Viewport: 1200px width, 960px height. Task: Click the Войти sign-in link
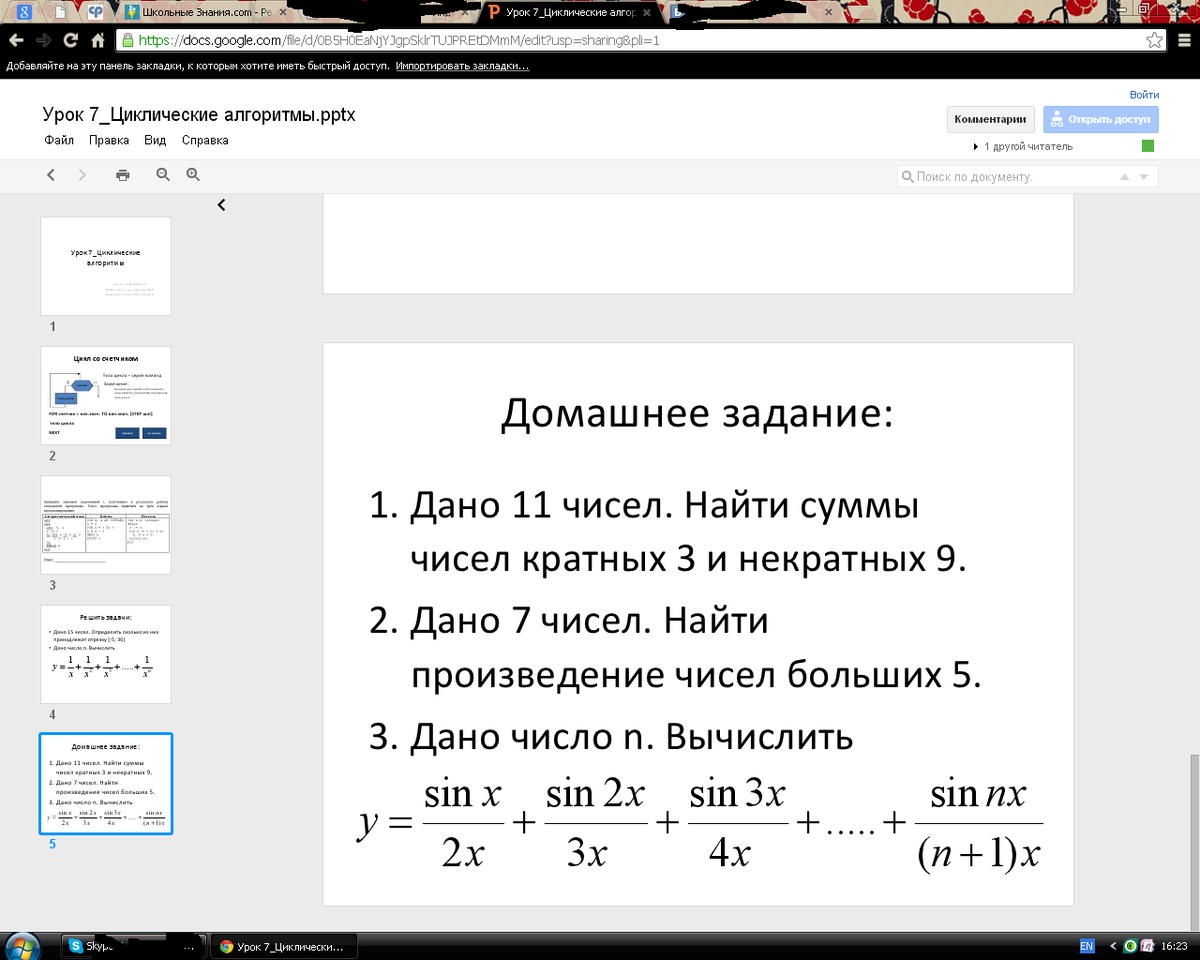click(x=1144, y=95)
